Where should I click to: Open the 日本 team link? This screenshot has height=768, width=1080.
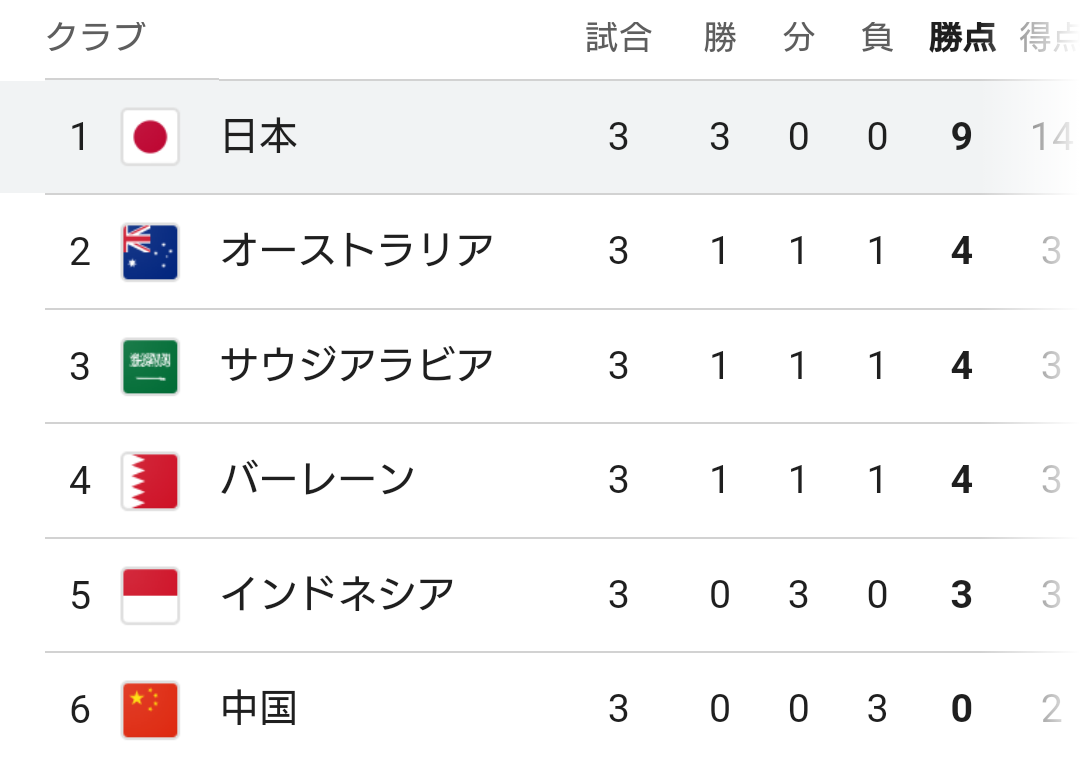point(259,136)
